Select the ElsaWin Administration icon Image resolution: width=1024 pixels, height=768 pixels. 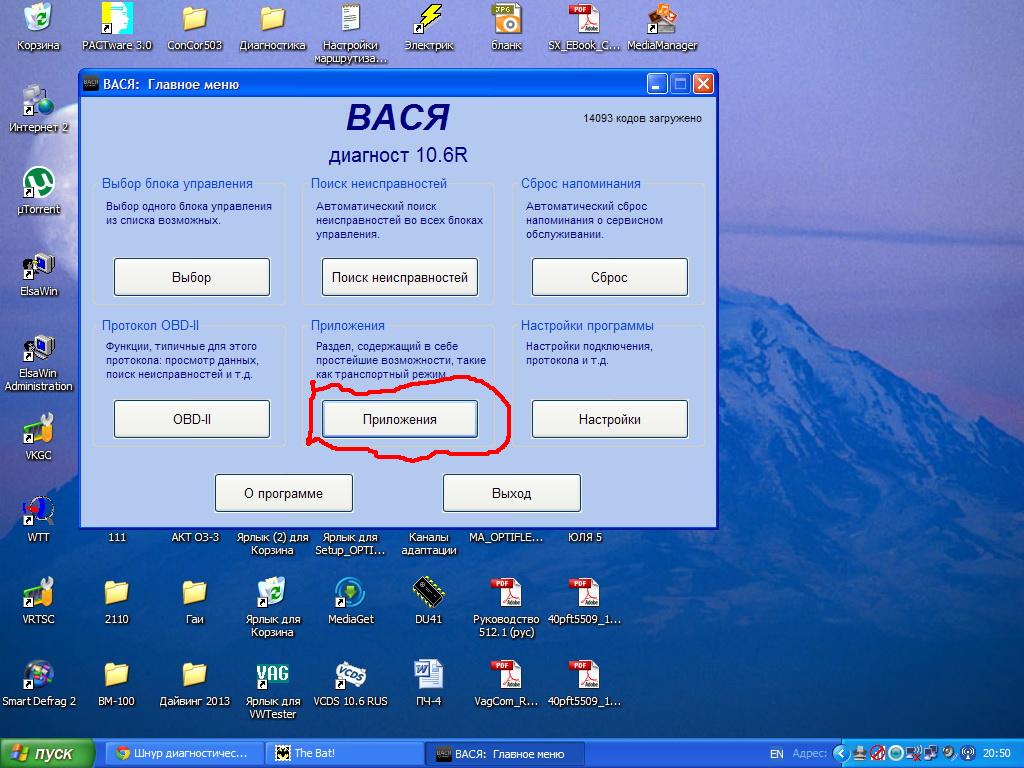38,347
